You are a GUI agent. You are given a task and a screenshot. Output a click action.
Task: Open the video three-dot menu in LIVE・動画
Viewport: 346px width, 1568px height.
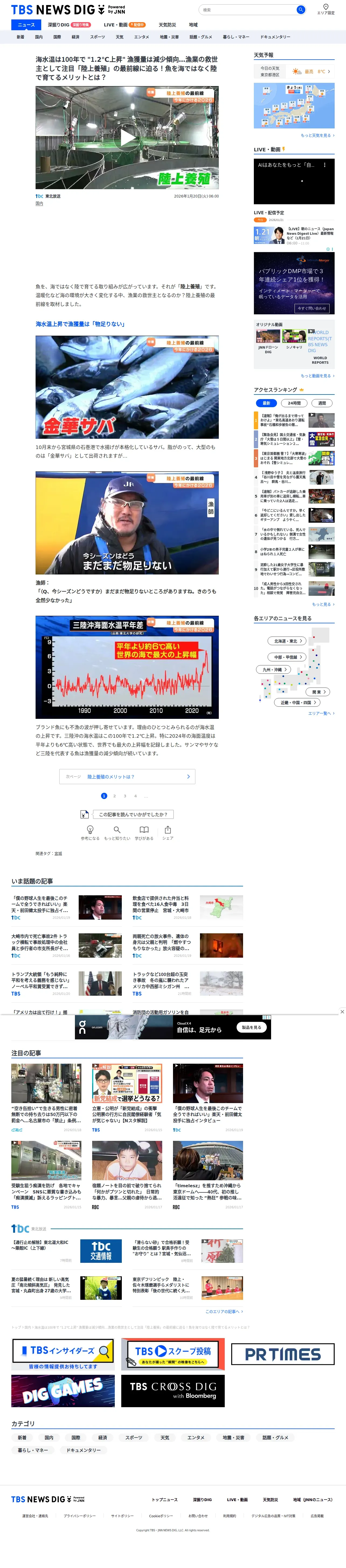pyautogui.click(x=325, y=165)
